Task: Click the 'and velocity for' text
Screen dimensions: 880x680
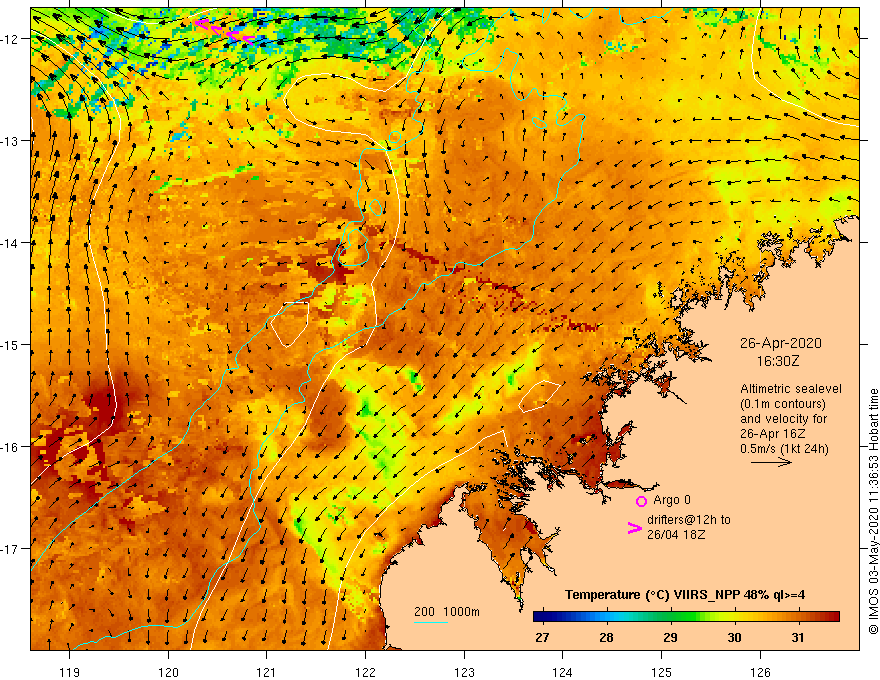Action: pyautogui.click(x=783, y=419)
